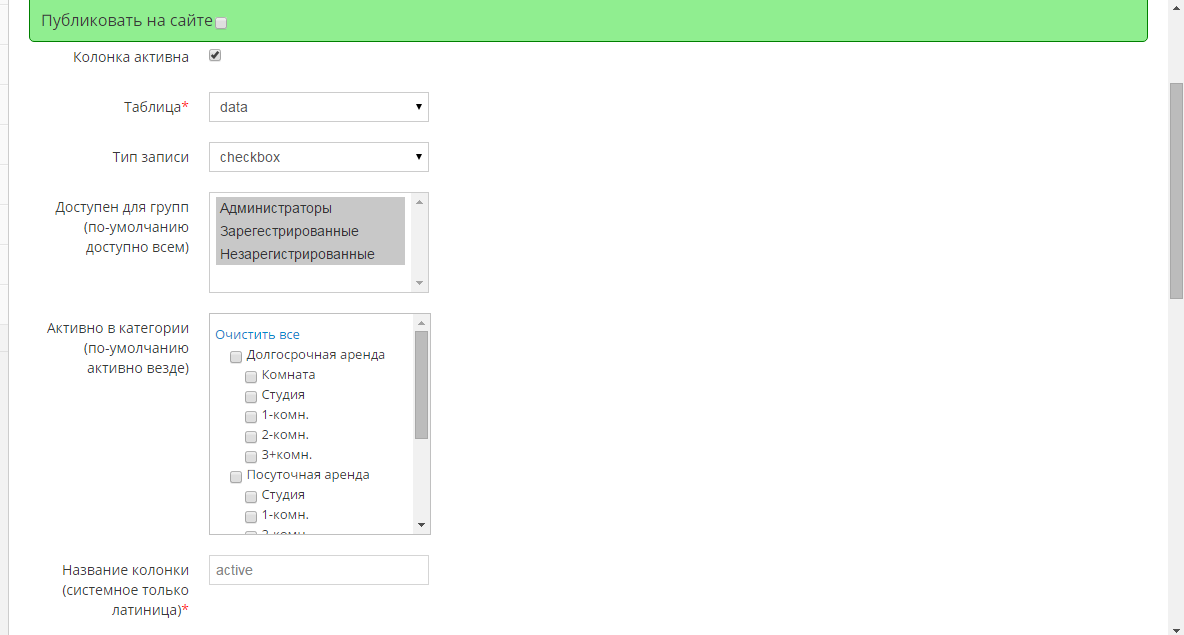Screen dimensions: 1184x635
Task: Select 'Незарегистрированные' in the groups list
Action: pos(310,254)
